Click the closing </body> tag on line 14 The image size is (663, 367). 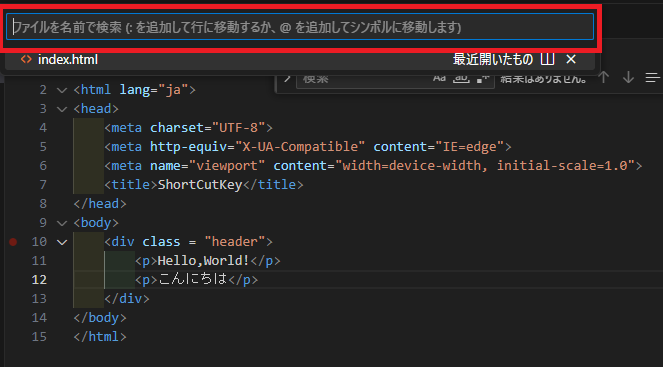click(x=100, y=318)
